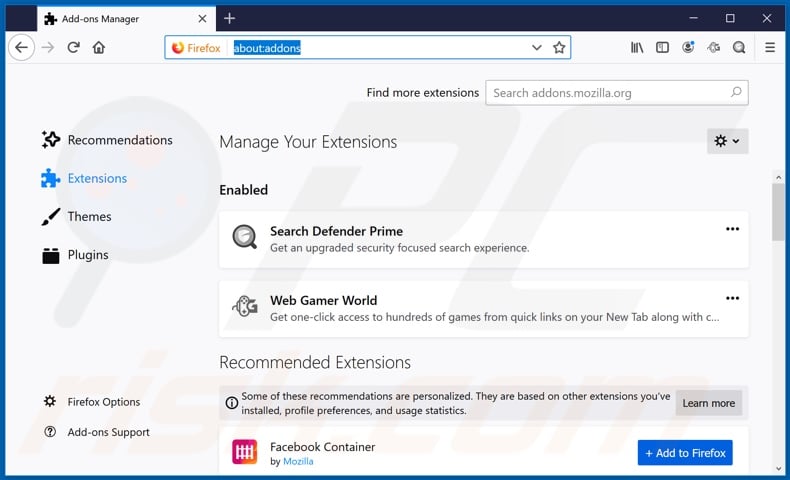
Task: Open the Firefox hamburger menu
Action: tap(770, 47)
